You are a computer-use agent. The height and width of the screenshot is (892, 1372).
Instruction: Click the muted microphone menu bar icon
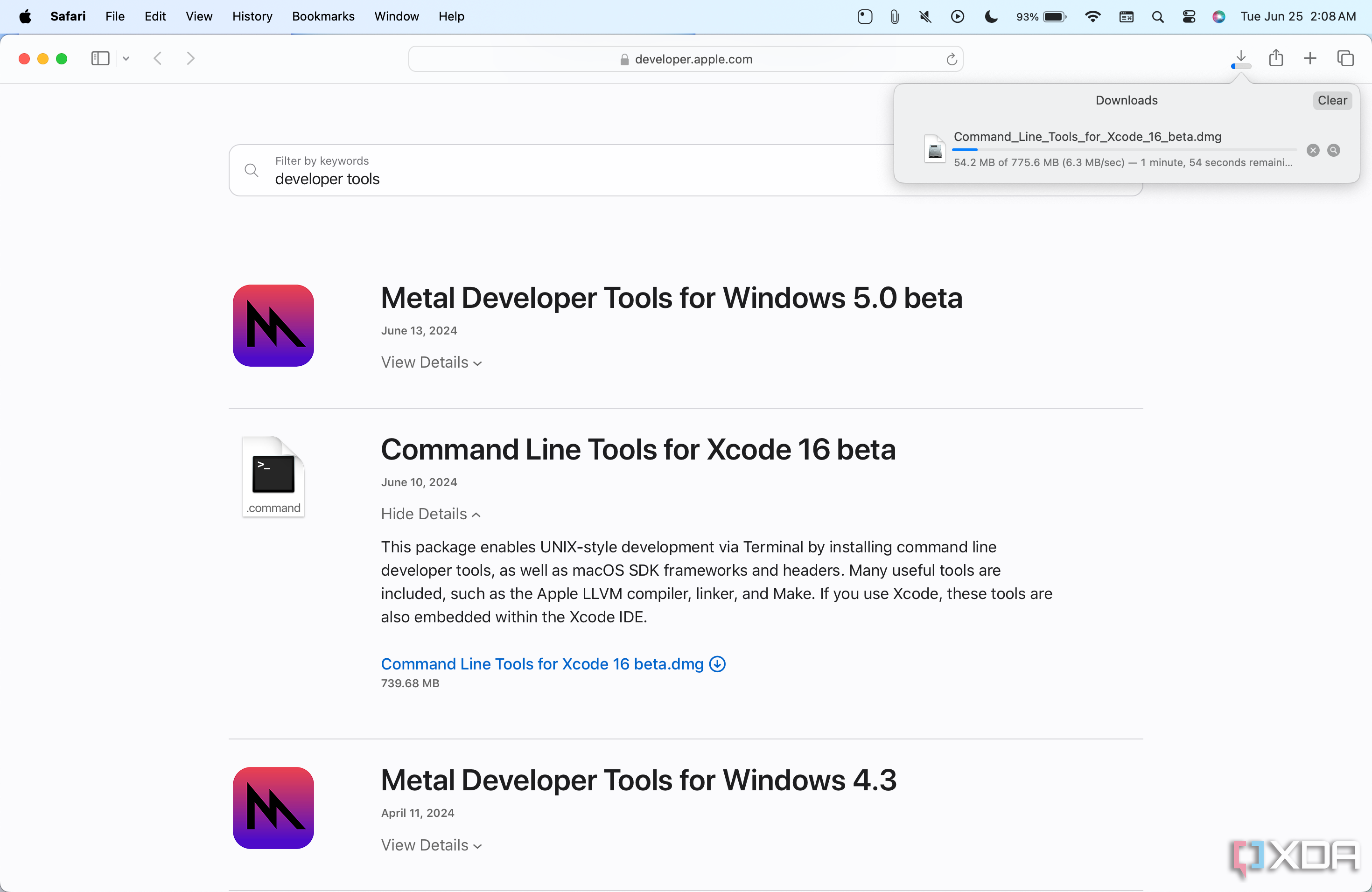click(925, 17)
